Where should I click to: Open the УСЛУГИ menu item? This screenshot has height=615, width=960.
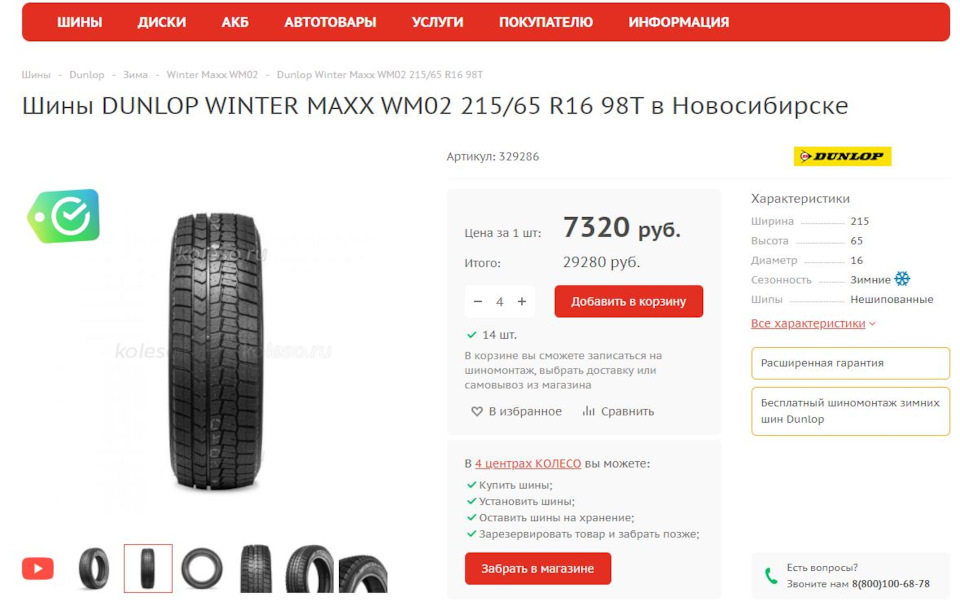[437, 22]
